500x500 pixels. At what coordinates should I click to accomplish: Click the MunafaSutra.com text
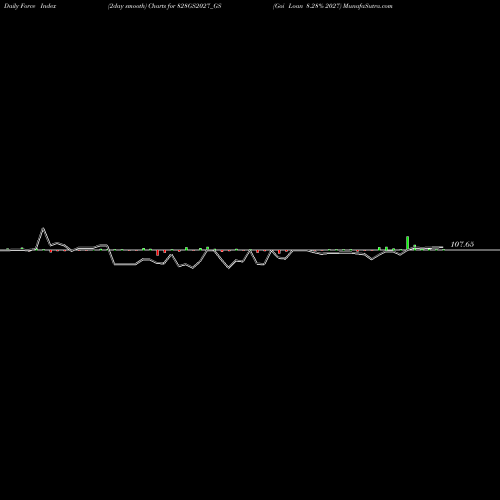368,6
